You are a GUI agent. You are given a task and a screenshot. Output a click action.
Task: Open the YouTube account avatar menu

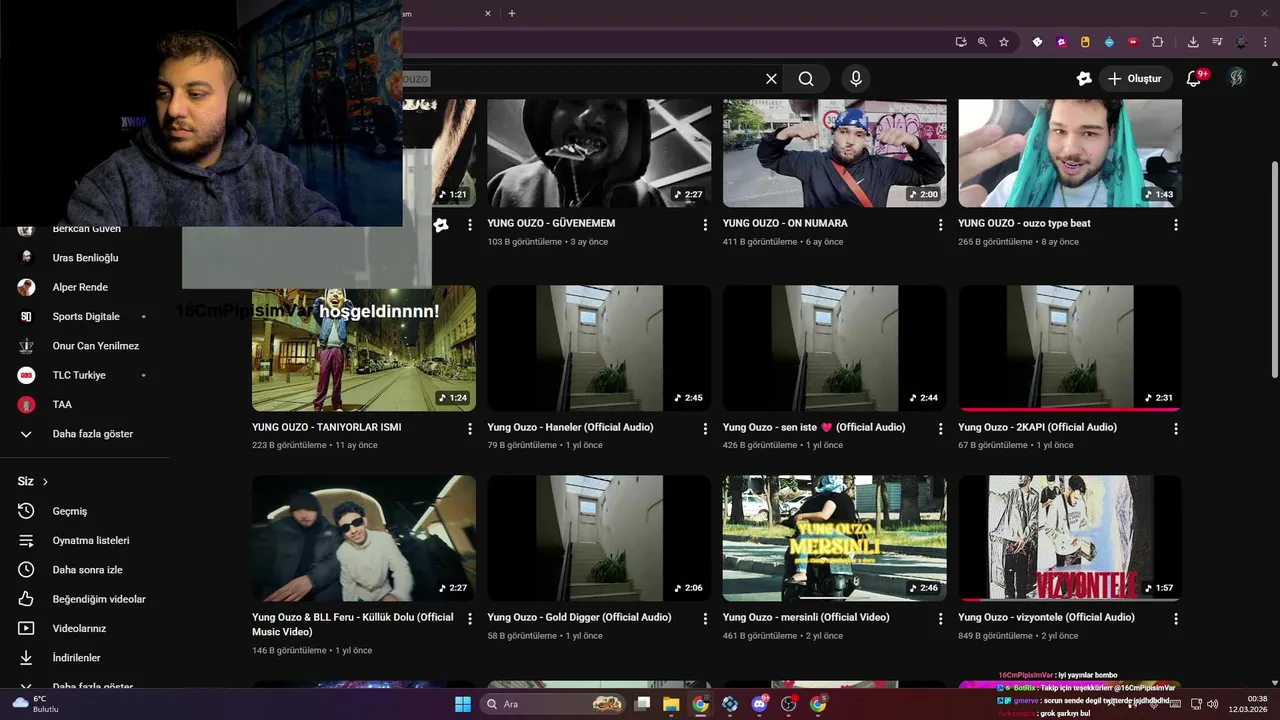pos(1237,79)
